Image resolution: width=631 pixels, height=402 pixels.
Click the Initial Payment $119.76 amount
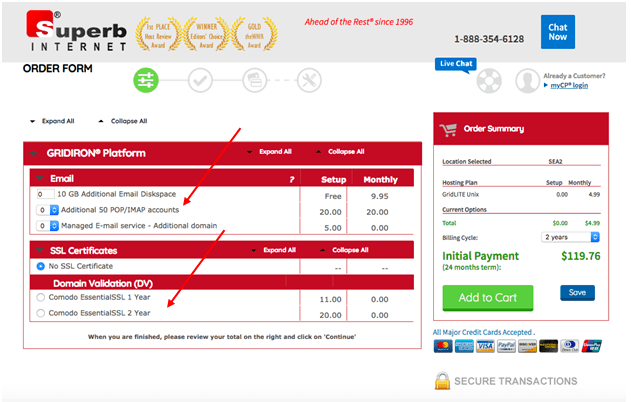tap(581, 256)
